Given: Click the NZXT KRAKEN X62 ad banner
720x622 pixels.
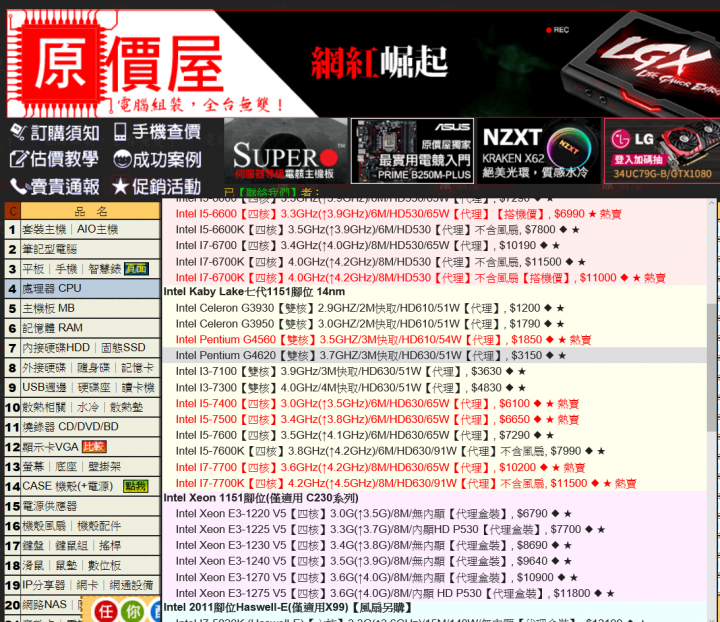Looking at the screenshot, I should pyautogui.click(x=539, y=151).
